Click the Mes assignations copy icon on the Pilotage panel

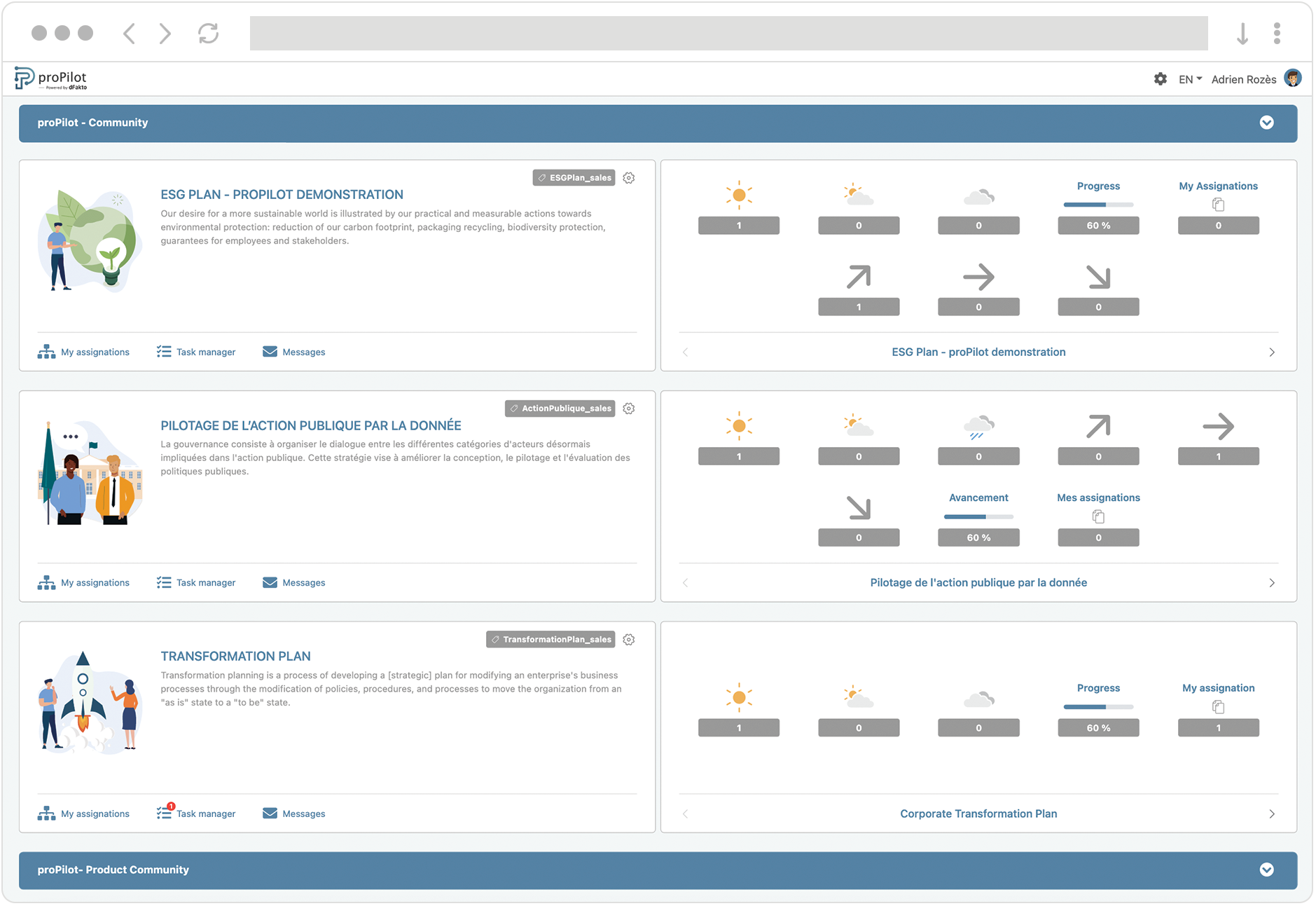click(1098, 516)
